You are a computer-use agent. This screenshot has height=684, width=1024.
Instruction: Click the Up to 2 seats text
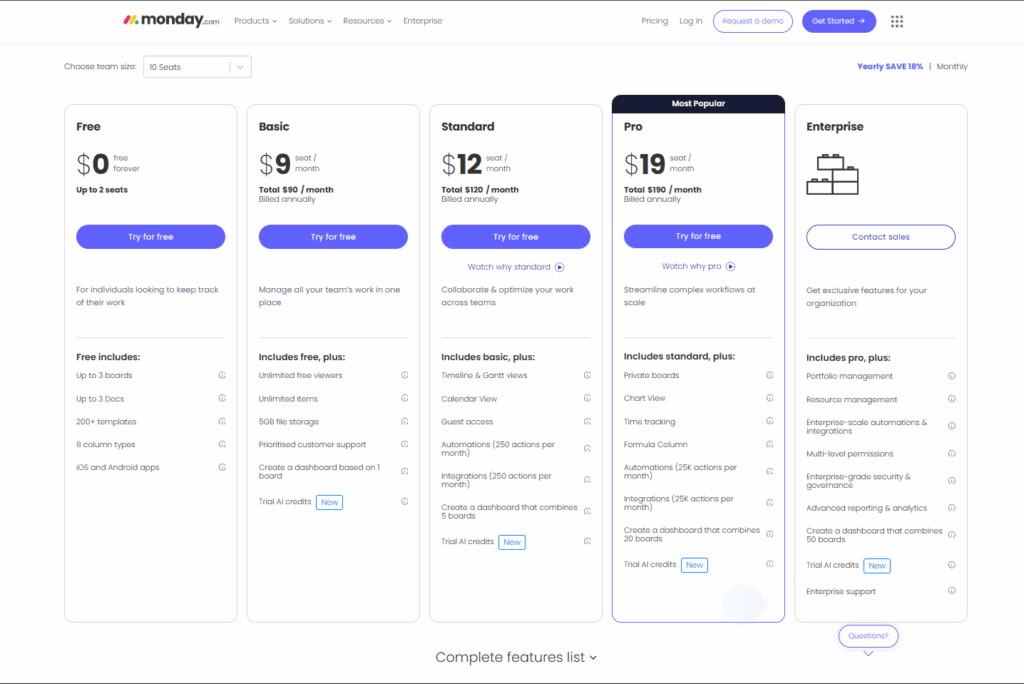102,189
